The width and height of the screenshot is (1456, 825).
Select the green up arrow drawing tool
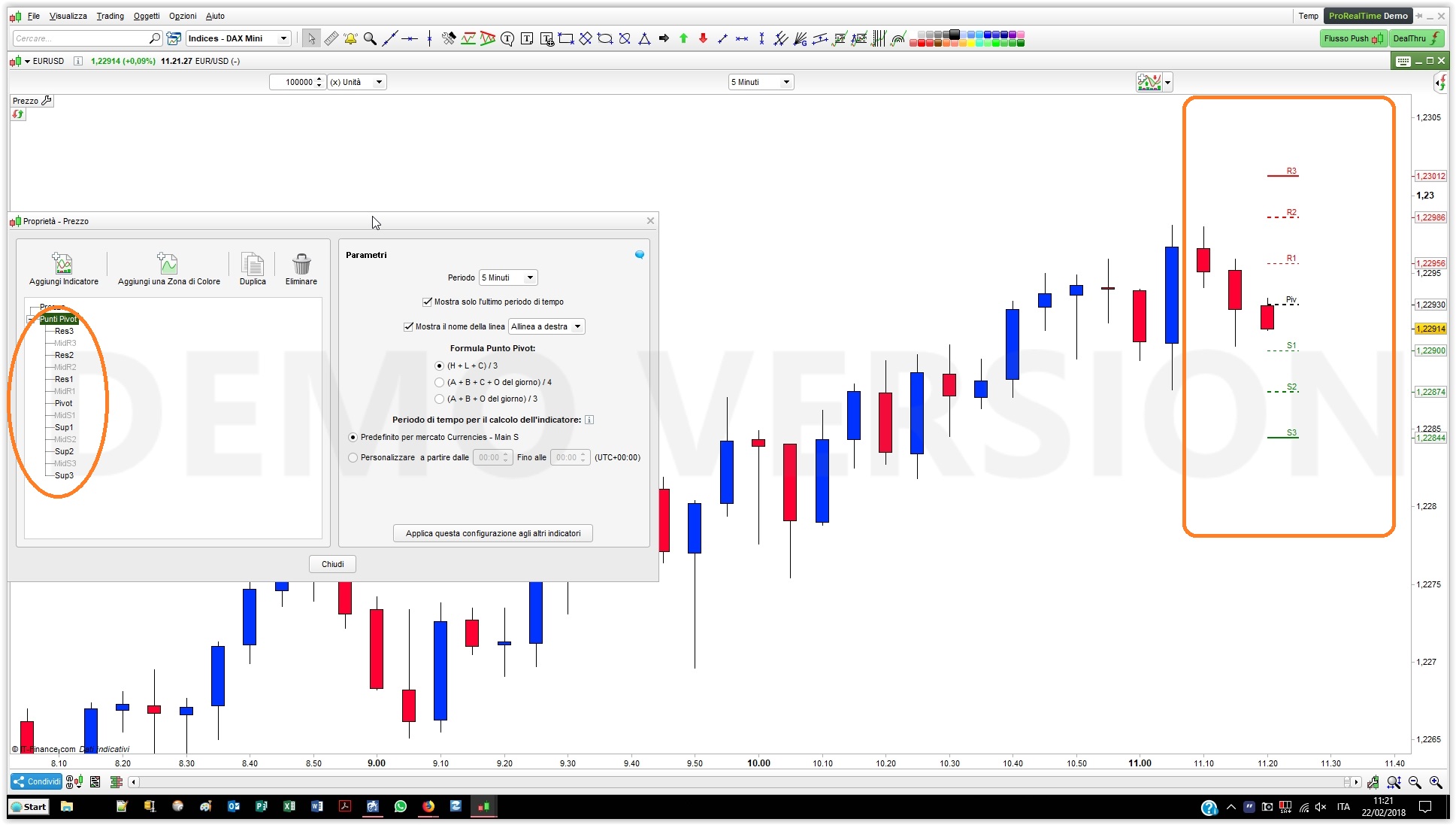pyautogui.click(x=683, y=38)
